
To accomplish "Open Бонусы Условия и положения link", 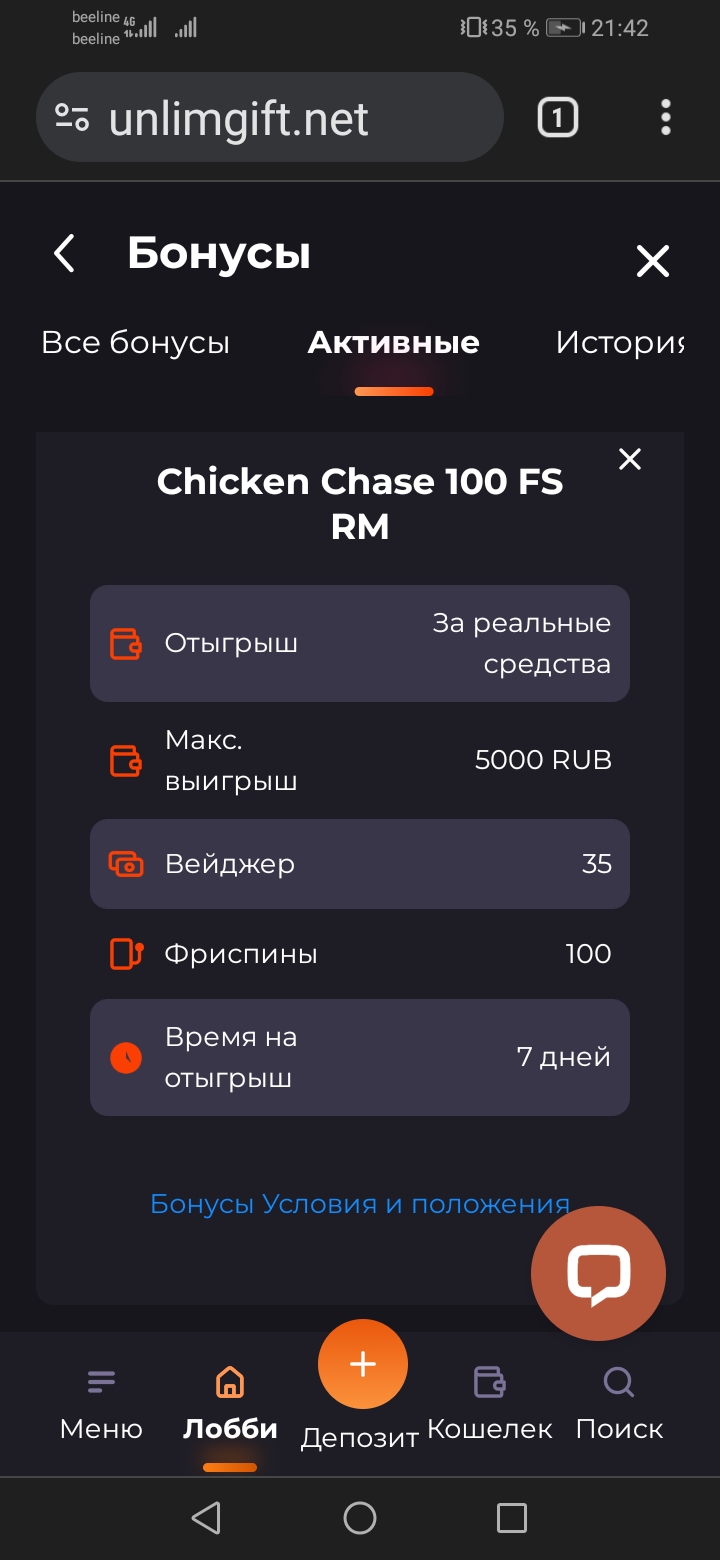I will point(360,1204).
